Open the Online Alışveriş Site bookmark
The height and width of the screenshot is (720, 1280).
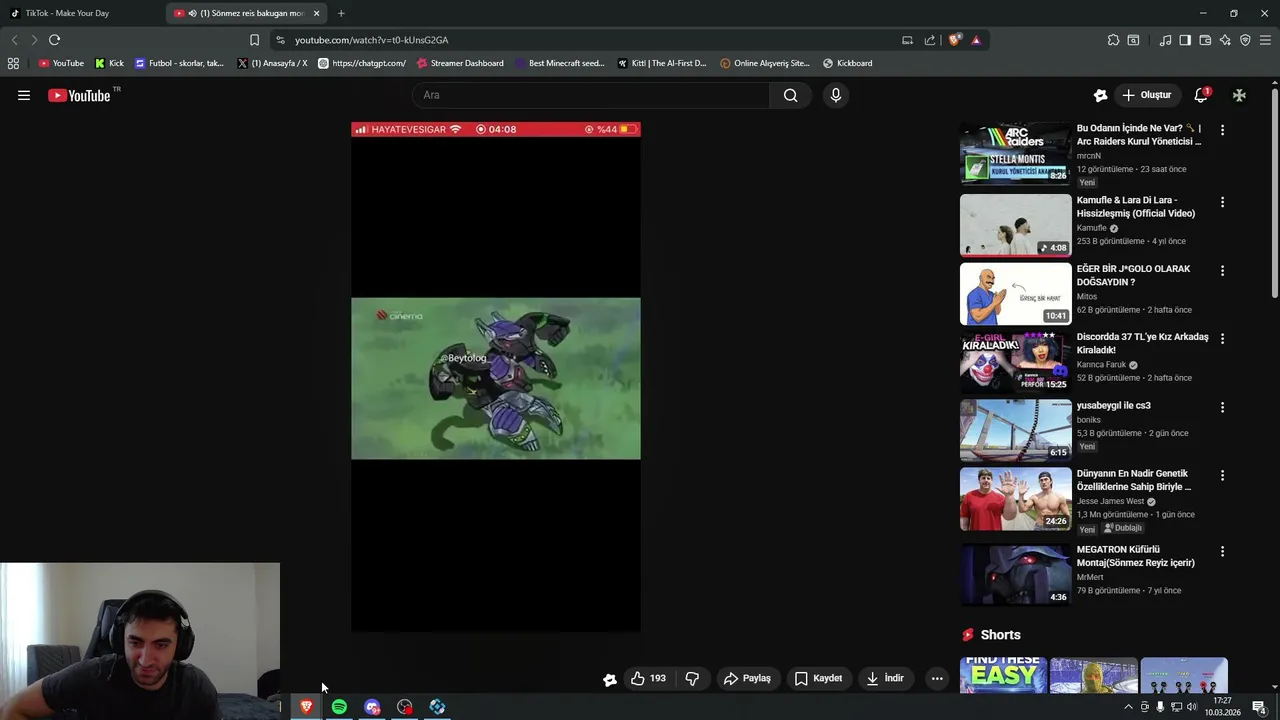tap(765, 63)
